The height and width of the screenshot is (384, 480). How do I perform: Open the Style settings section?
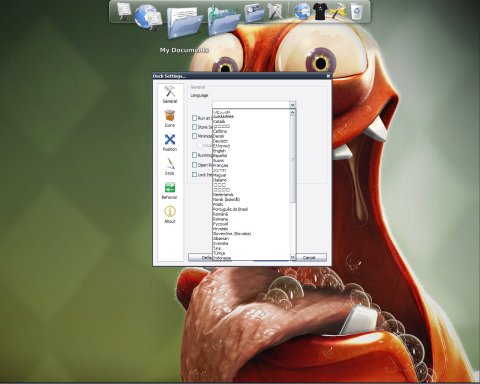coord(170,166)
